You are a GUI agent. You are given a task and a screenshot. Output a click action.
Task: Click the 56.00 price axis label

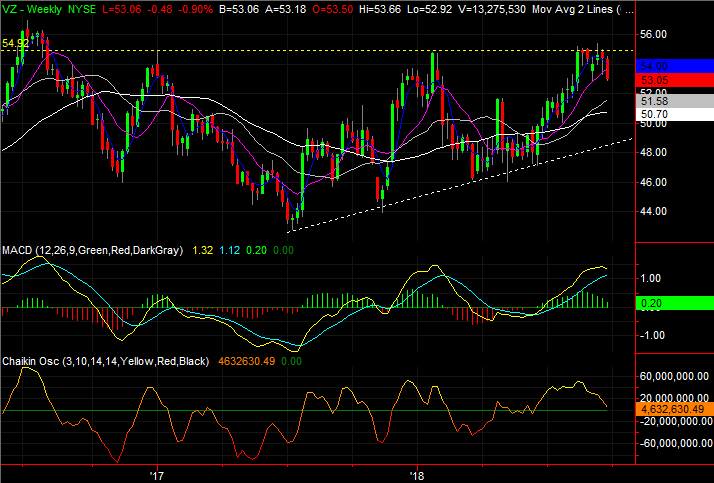pos(654,33)
